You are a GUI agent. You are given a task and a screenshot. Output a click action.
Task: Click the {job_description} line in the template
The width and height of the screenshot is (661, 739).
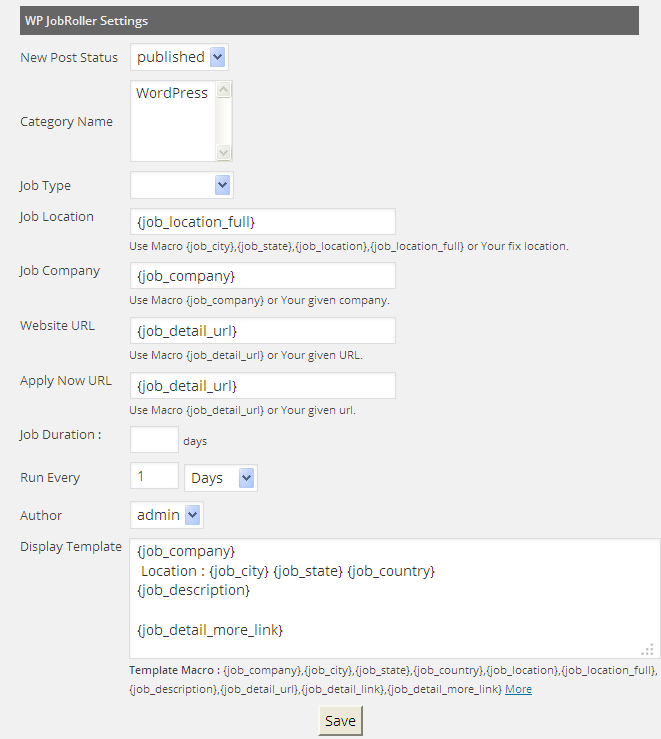(193, 590)
